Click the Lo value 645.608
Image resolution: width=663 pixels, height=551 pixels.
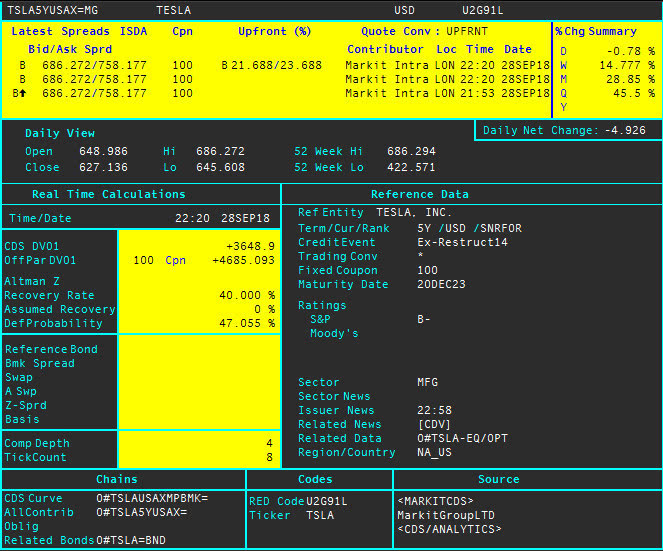point(220,167)
